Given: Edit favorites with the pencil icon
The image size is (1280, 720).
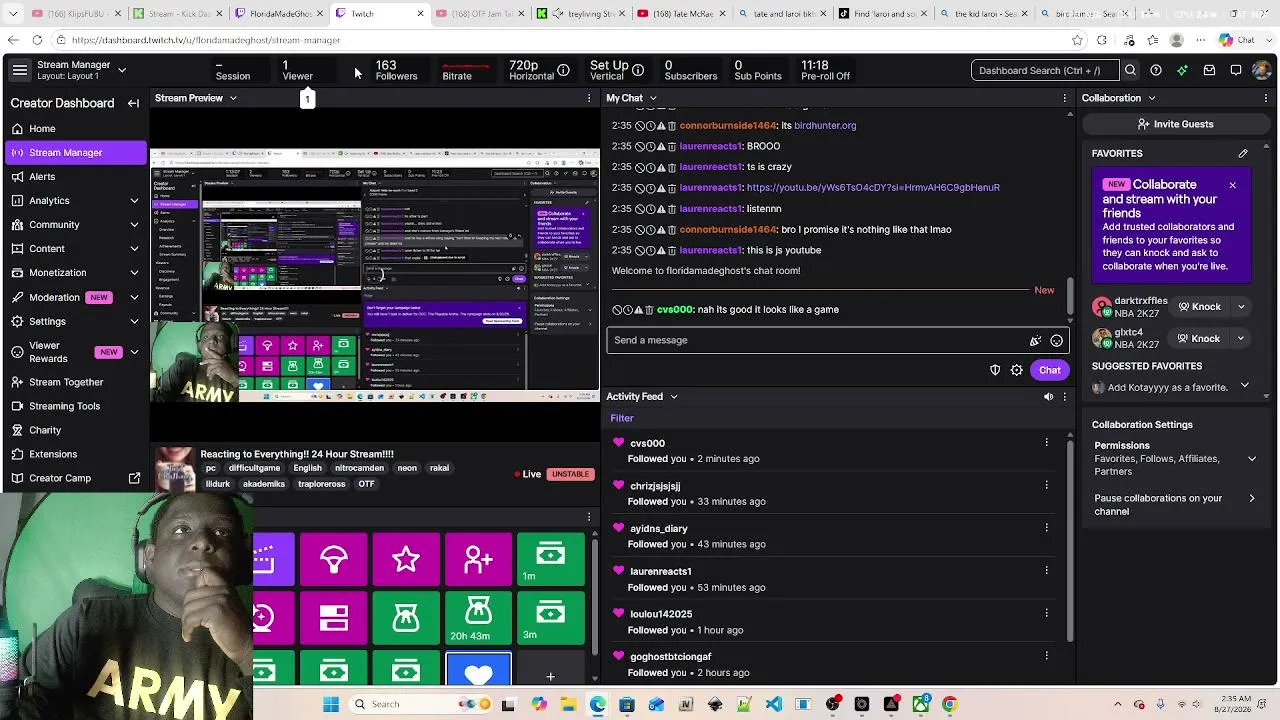Looking at the screenshot, I should coord(1243,153).
